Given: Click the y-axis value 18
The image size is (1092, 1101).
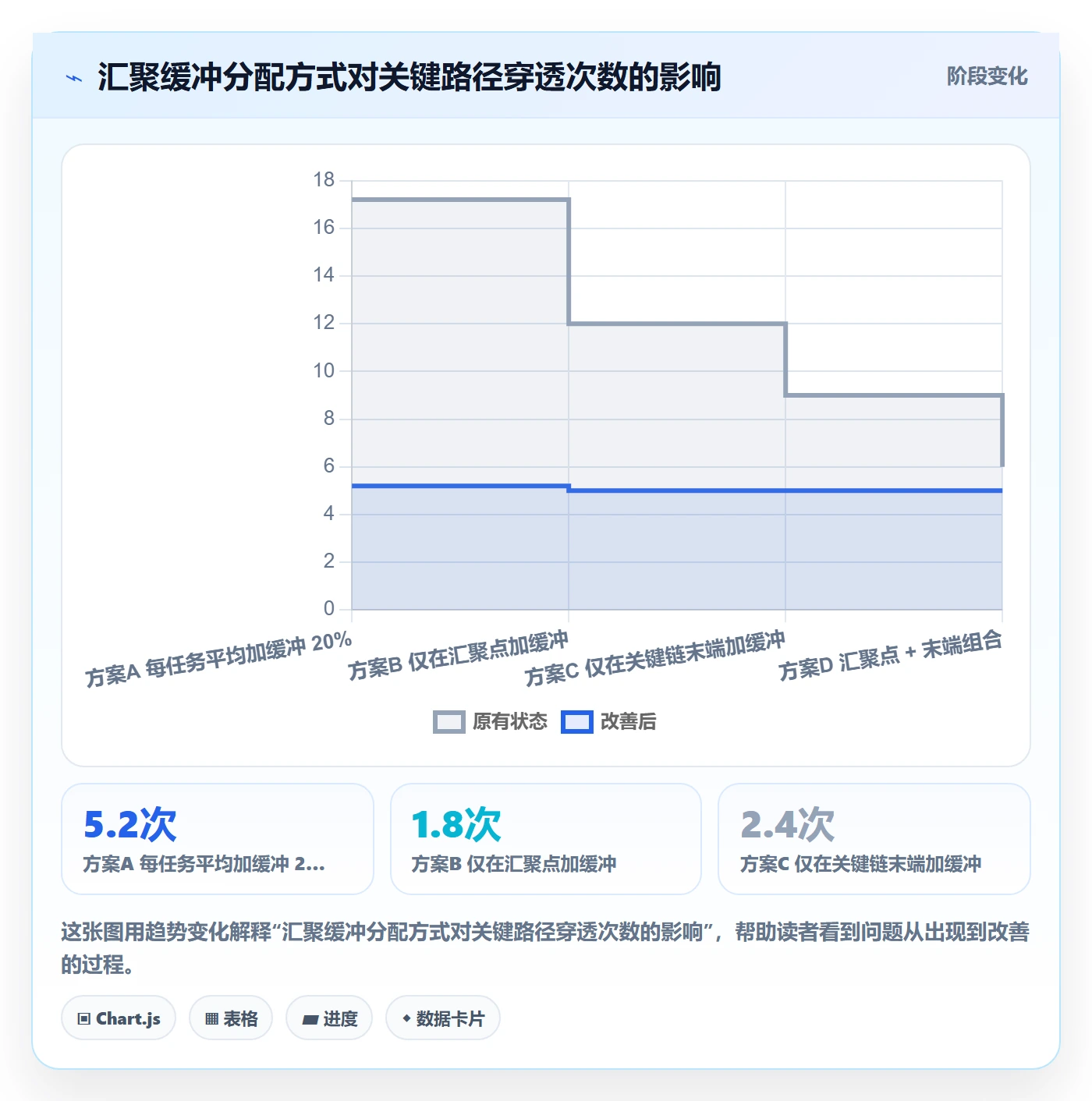Looking at the screenshot, I should 324,180.
